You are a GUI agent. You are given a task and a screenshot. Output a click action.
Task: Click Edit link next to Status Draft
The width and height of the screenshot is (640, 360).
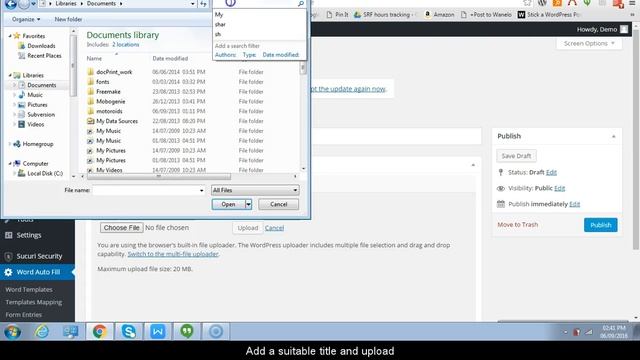pos(551,172)
